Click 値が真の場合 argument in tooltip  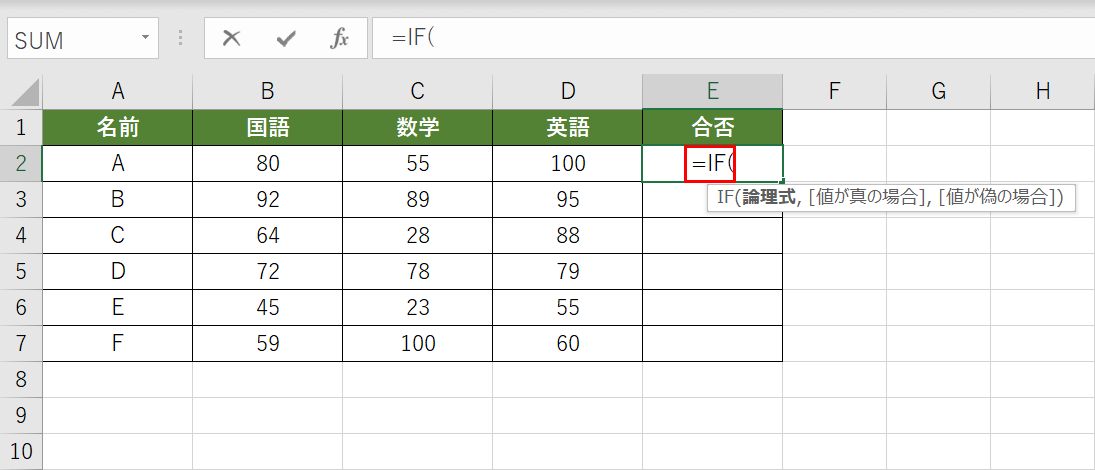pyautogui.click(x=868, y=198)
